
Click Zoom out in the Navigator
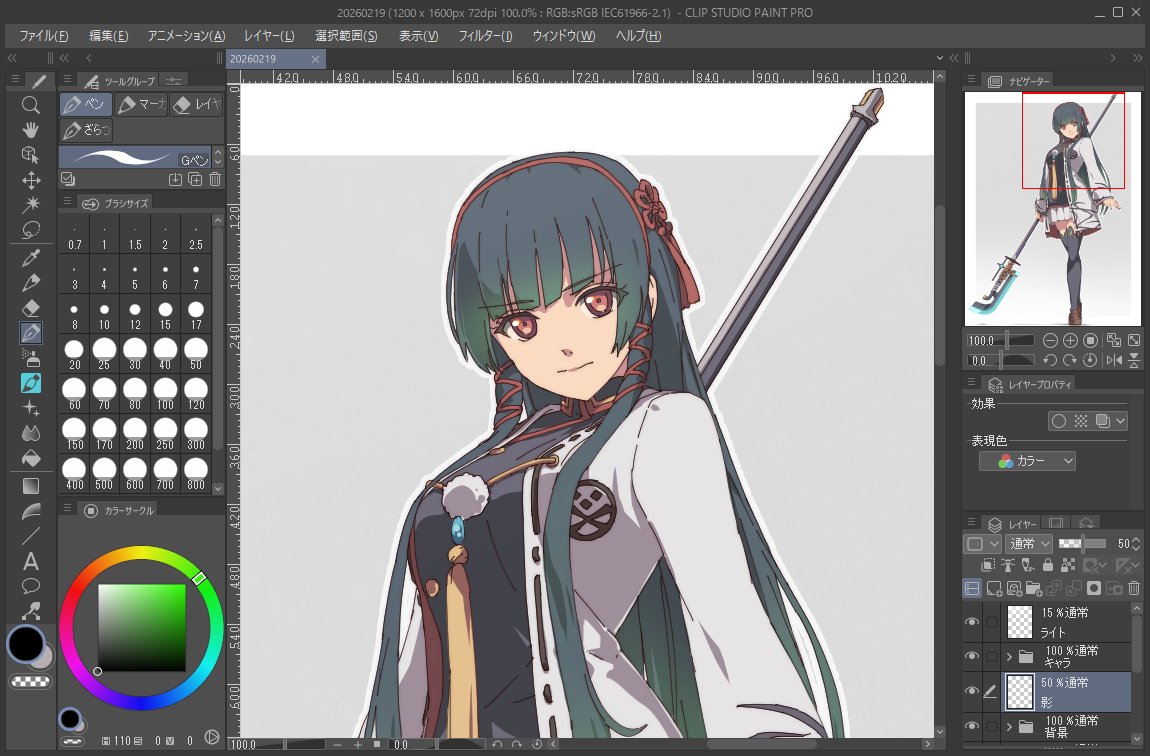pyautogui.click(x=1050, y=340)
